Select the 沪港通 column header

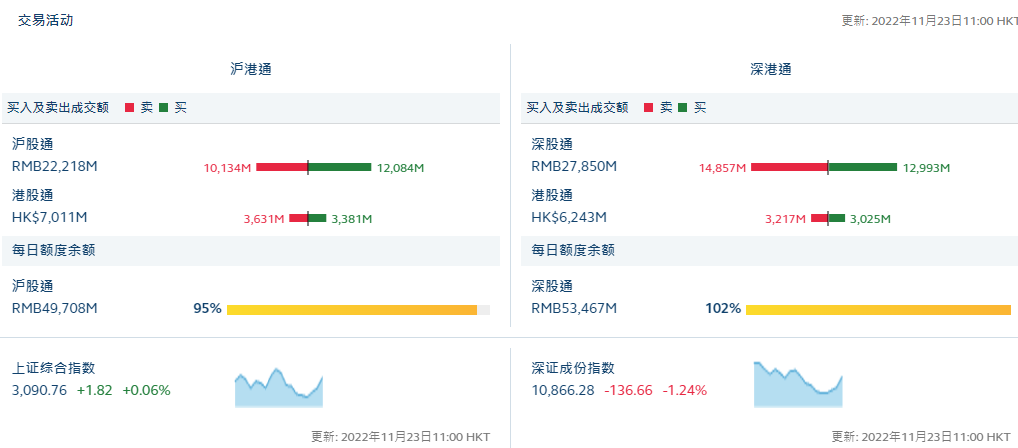(x=250, y=69)
